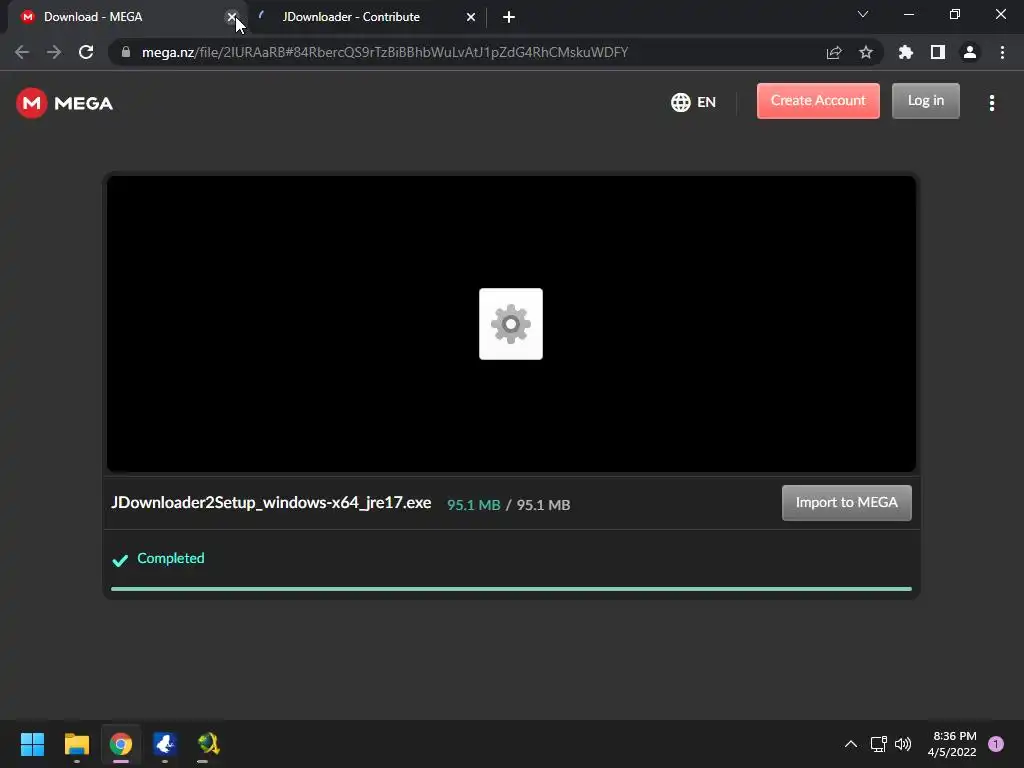Open Chrome's three-dot main menu
The width and height of the screenshot is (1024, 768).
tap(1002, 52)
